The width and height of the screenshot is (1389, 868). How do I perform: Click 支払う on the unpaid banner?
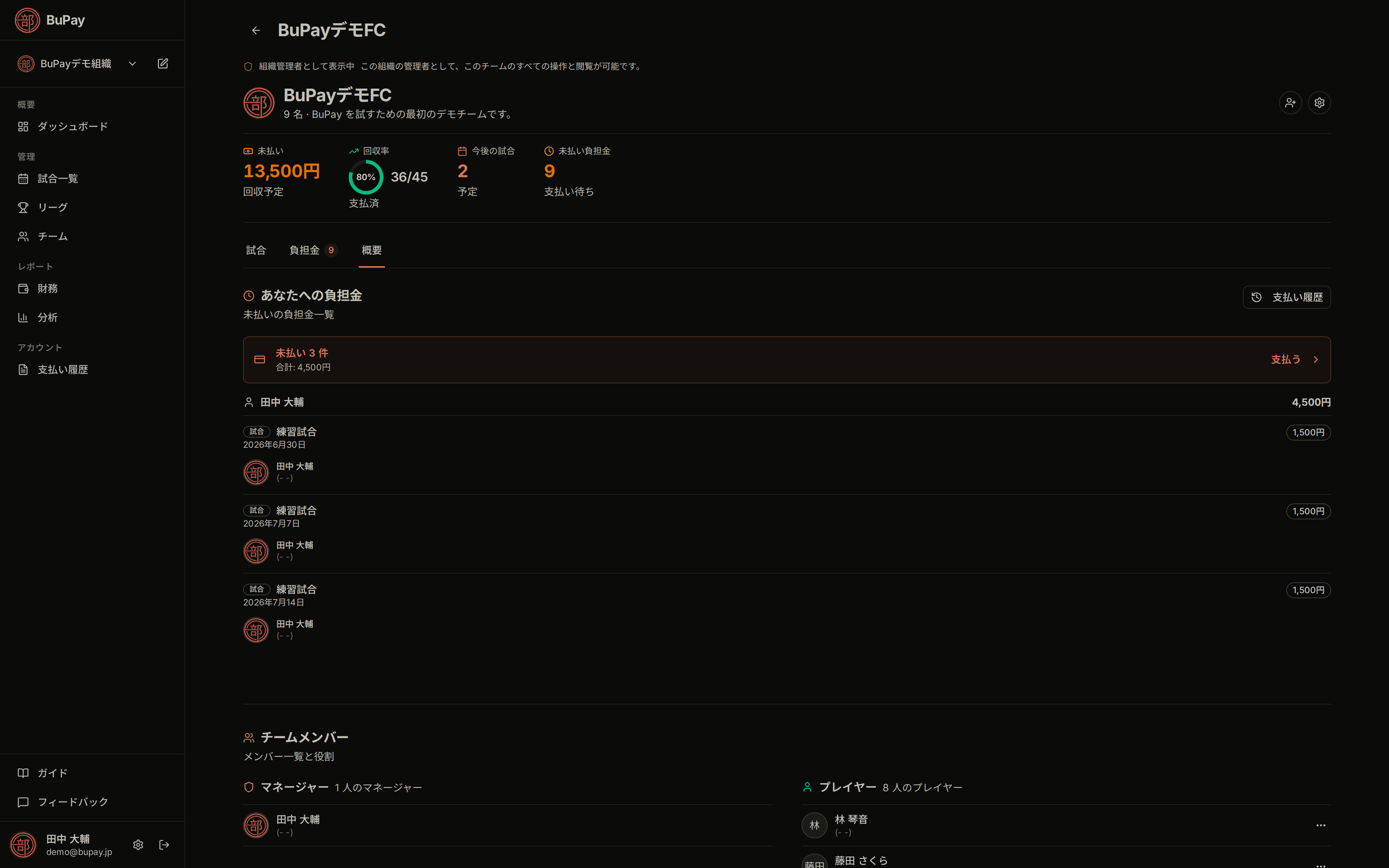coord(1286,359)
